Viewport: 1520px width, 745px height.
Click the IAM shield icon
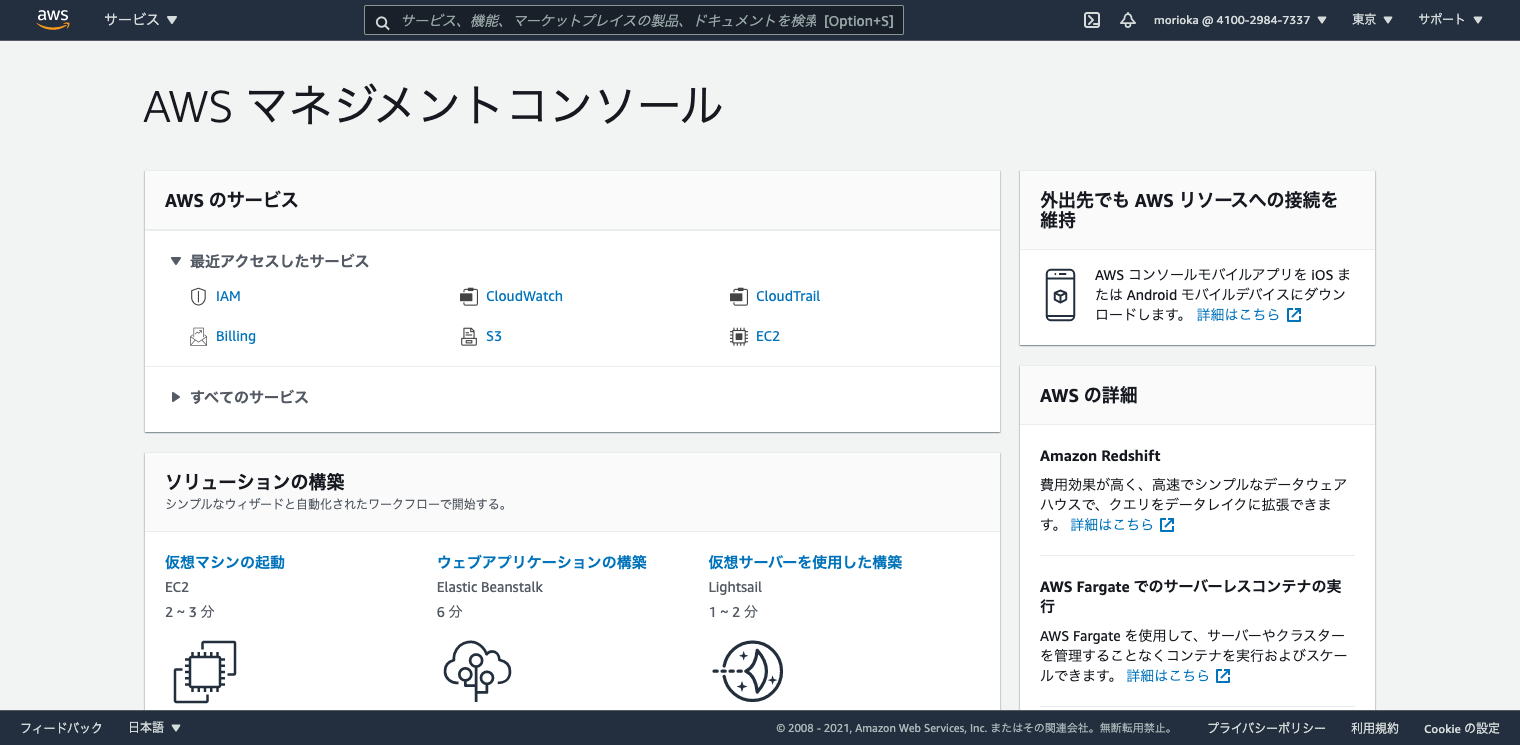click(x=198, y=297)
